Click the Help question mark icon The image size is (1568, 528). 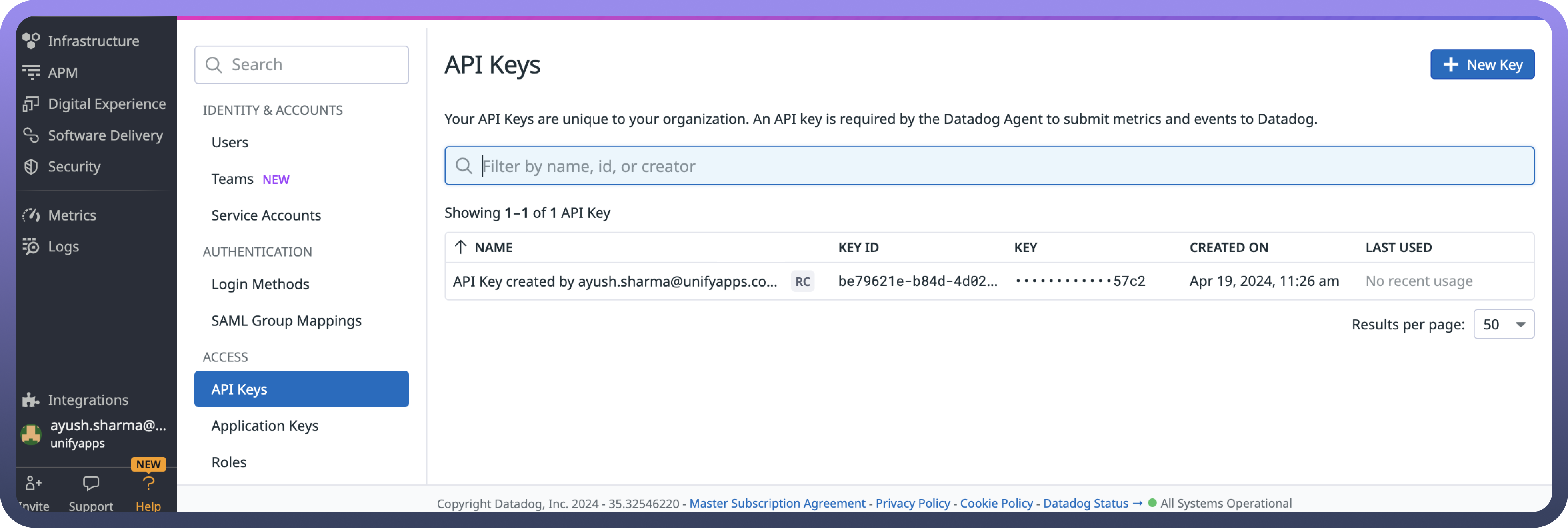148,484
